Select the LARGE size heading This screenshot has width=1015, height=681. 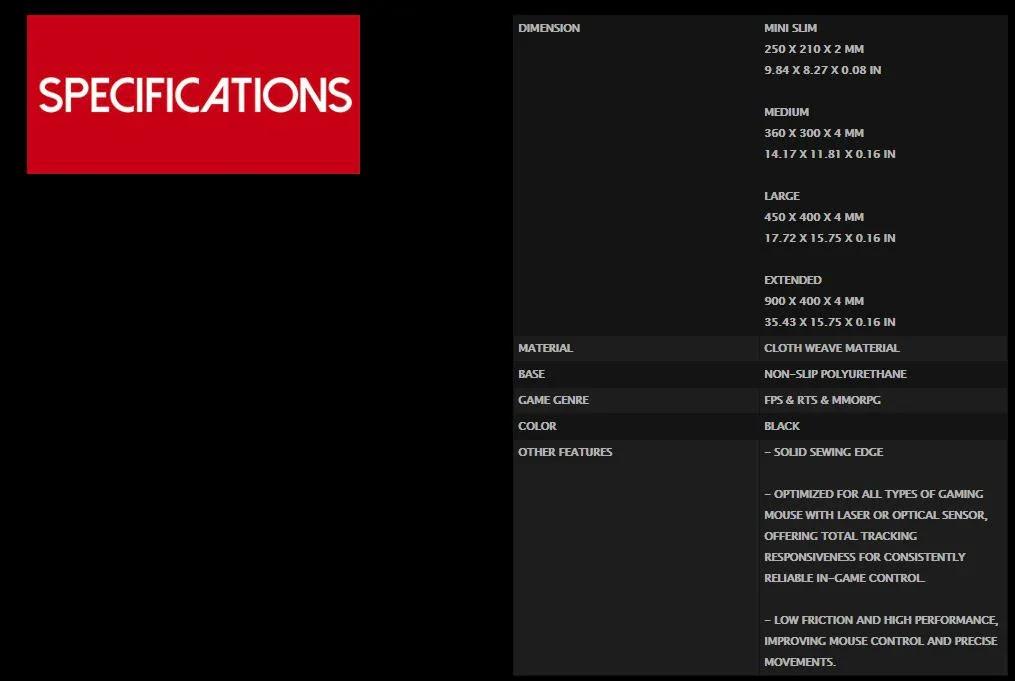pyautogui.click(x=782, y=196)
